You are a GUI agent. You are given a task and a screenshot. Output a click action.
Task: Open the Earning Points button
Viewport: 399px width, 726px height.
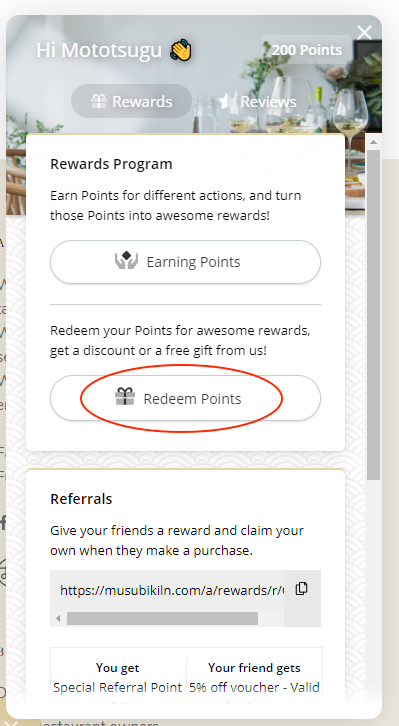coord(185,262)
